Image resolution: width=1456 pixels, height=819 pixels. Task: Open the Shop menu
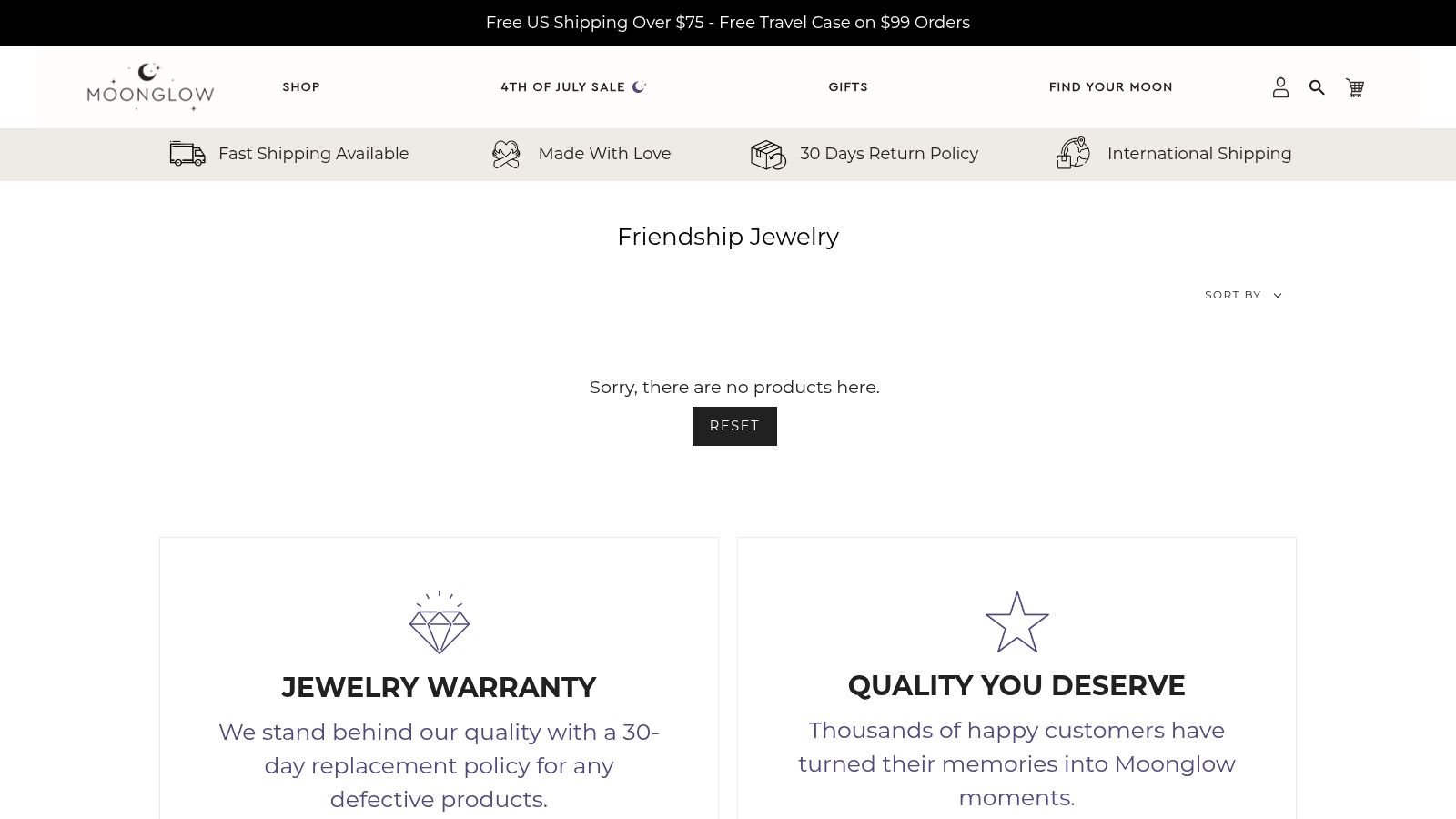tap(301, 87)
